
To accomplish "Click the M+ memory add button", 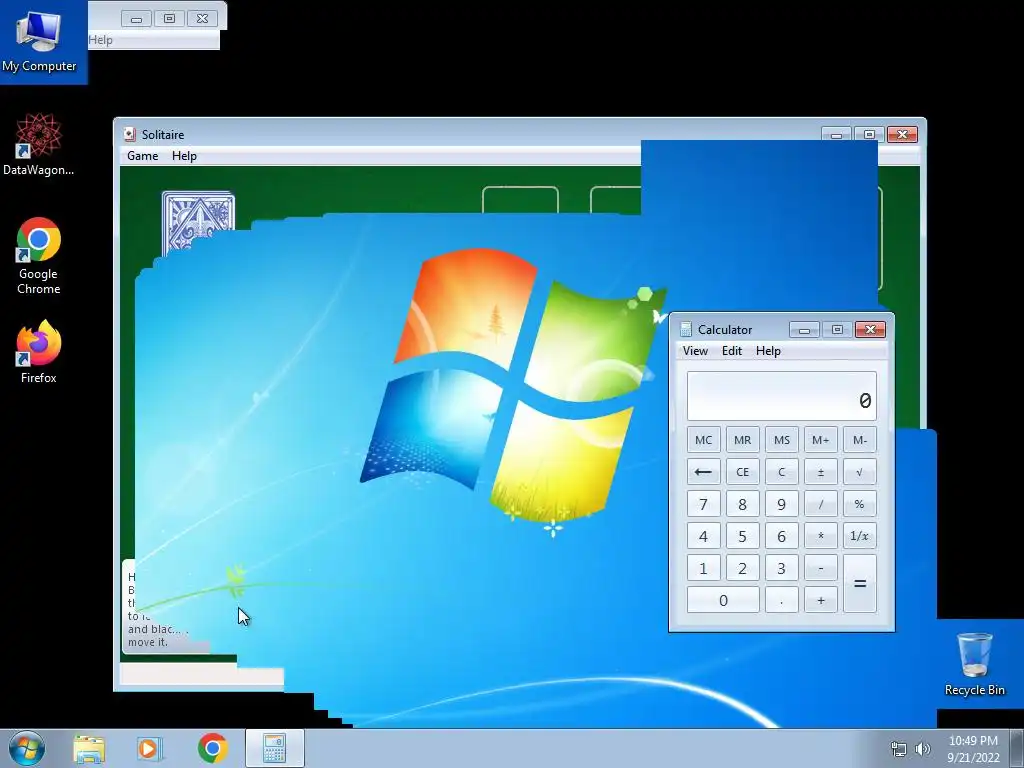I will pos(821,440).
